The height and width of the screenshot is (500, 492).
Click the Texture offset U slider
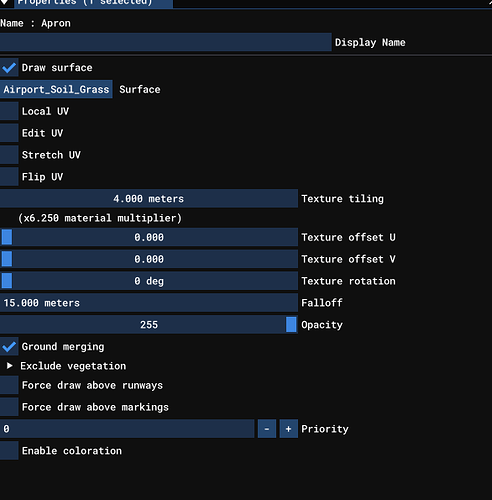pos(149,237)
